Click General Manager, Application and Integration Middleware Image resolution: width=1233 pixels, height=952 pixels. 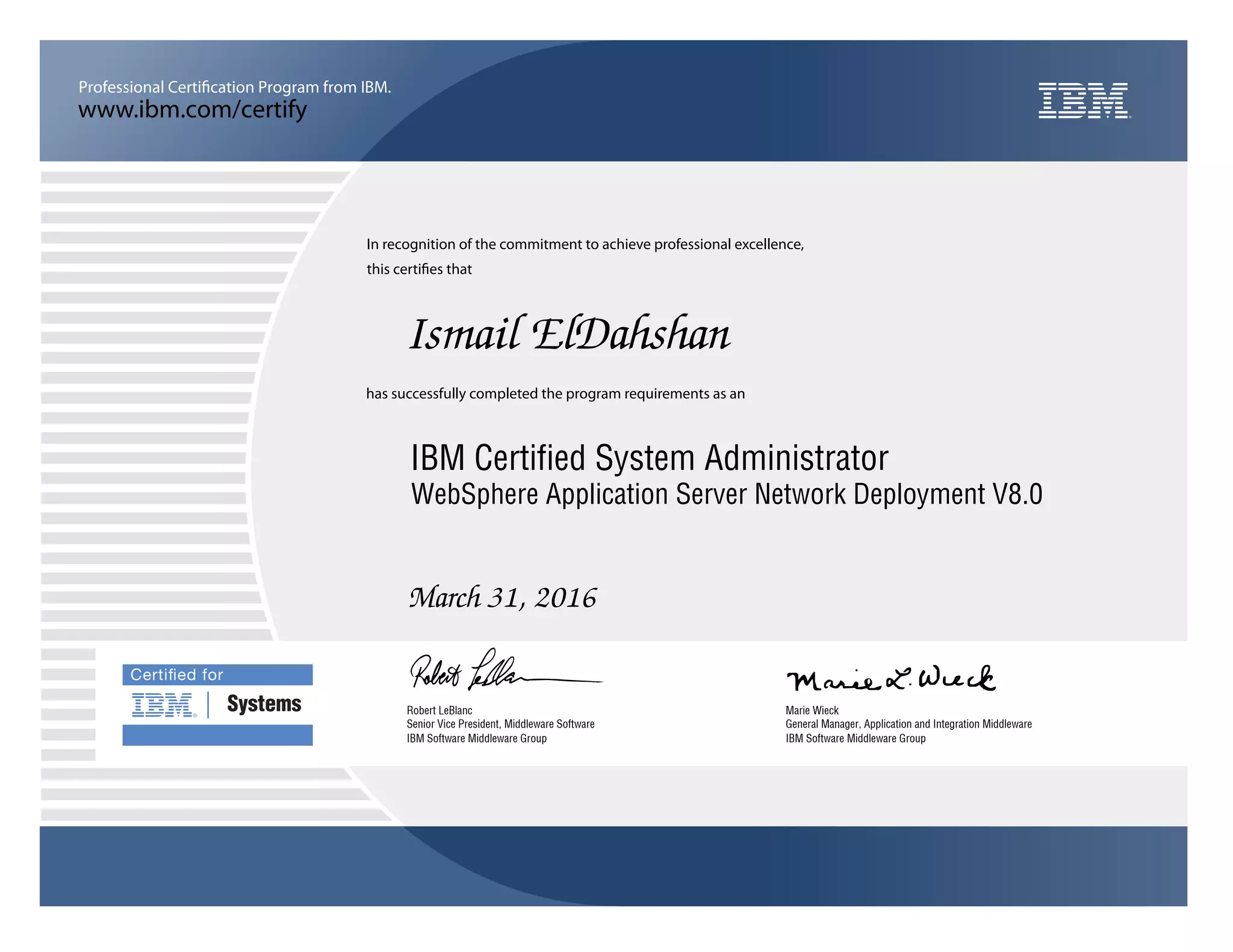[x=908, y=725]
